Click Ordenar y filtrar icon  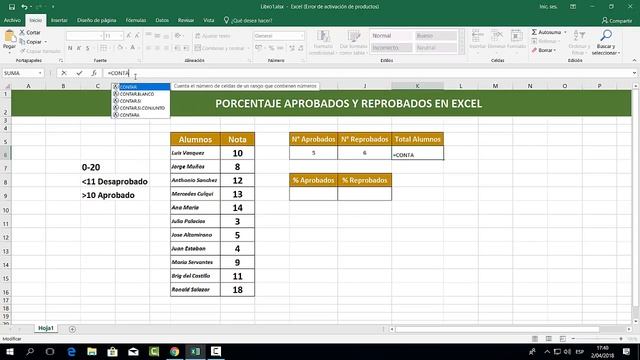(x=579, y=36)
